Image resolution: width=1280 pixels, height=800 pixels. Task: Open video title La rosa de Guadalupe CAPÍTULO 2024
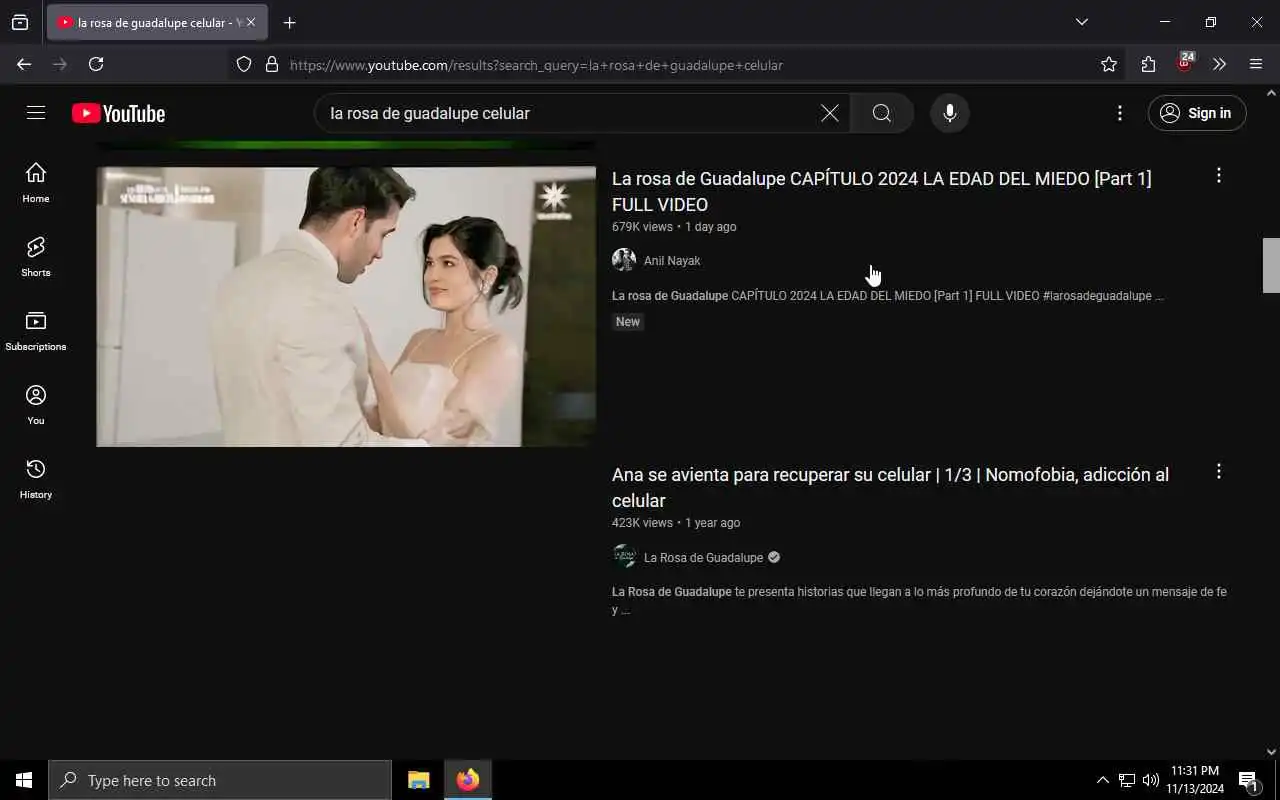tap(881, 191)
